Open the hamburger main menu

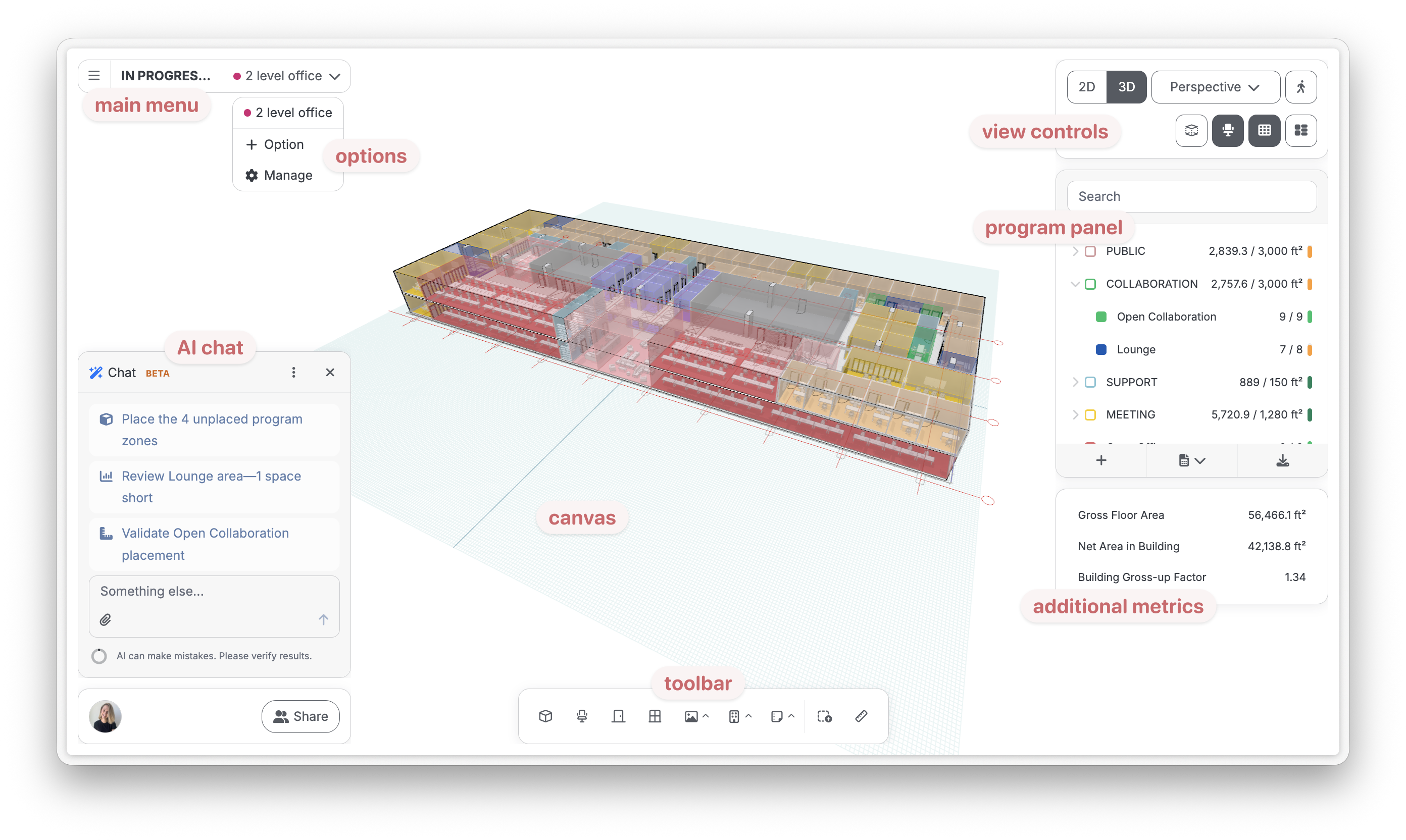[94, 75]
